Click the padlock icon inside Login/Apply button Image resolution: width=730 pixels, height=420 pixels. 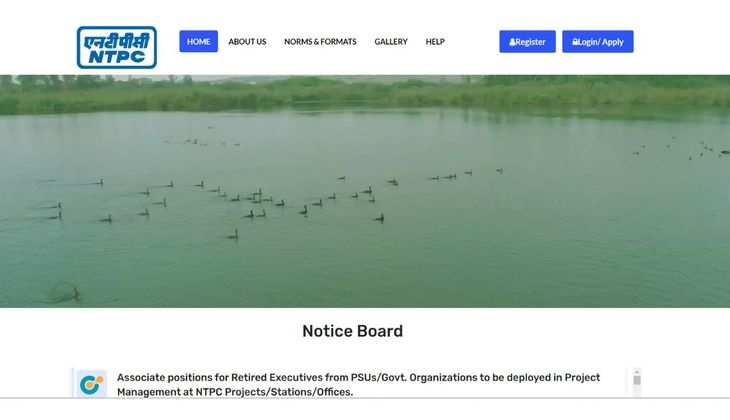(575, 42)
